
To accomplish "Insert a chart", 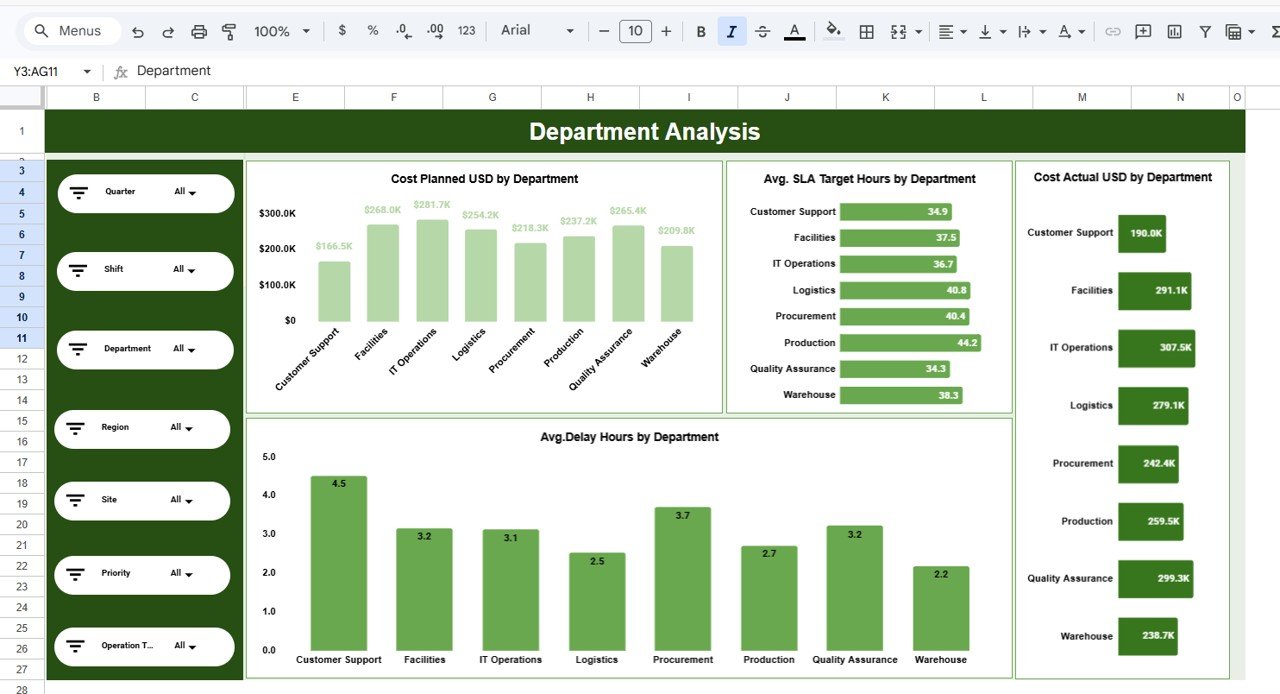I will pyautogui.click(x=1173, y=31).
